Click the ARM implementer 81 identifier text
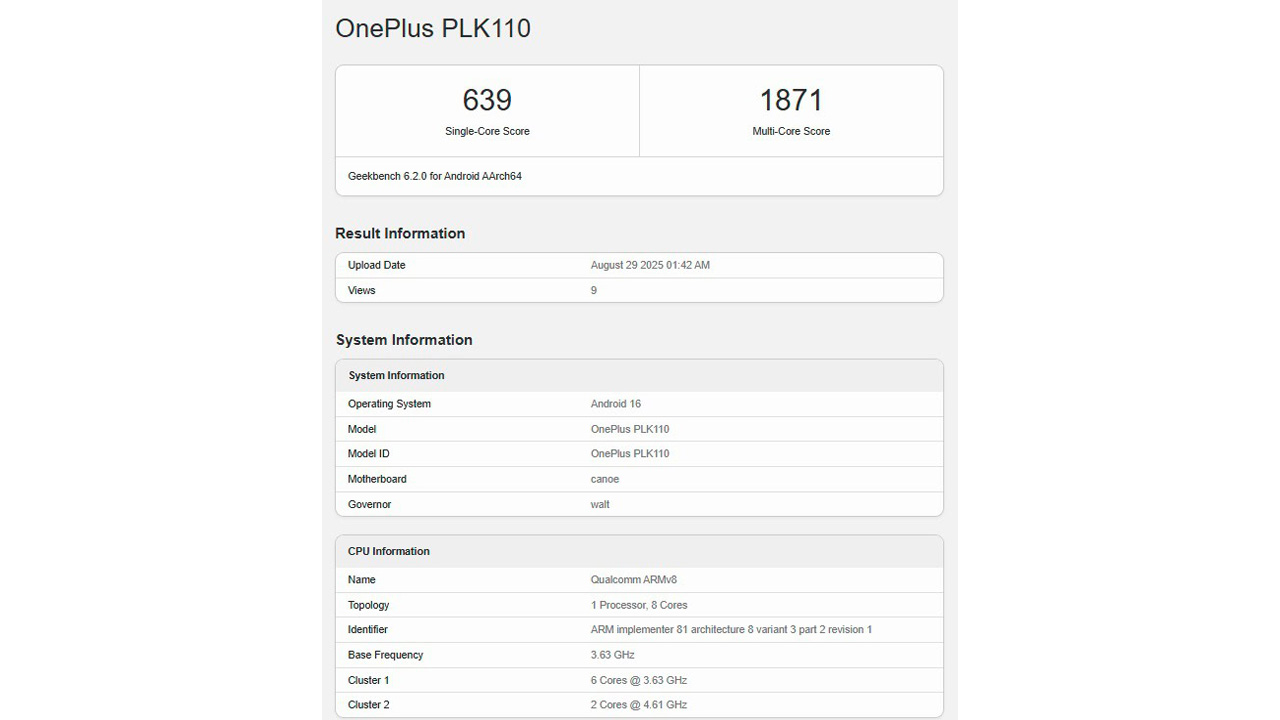 [729, 629]
